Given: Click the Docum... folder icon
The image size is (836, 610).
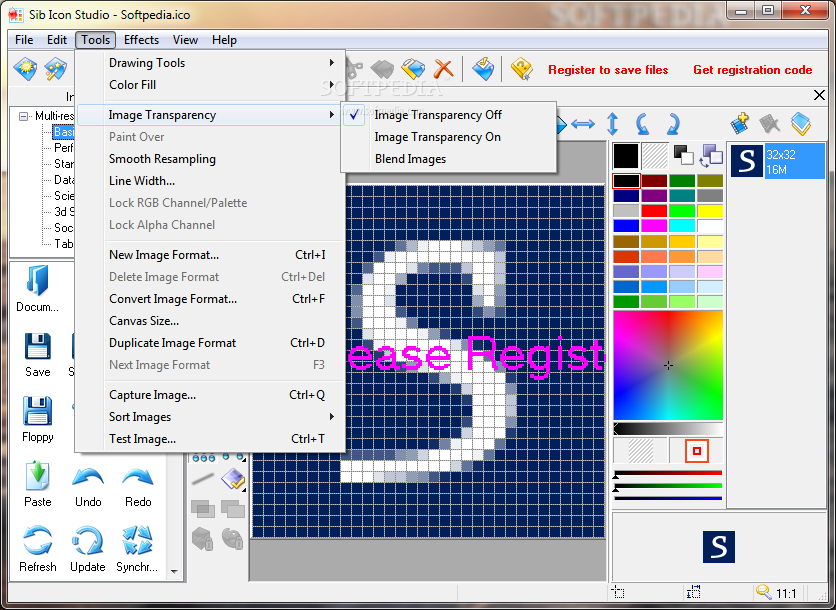Looking at the screenshot, I should pos(37,280).
